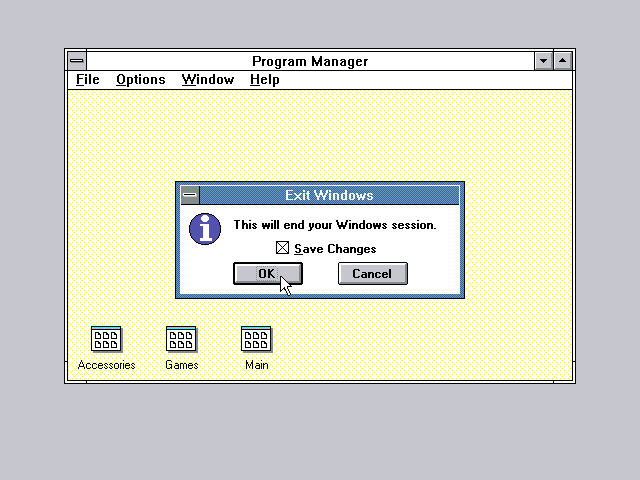This screenshot has height=480, width=640.
Task: Open the Games program group icon
Action: coord(181,339)
